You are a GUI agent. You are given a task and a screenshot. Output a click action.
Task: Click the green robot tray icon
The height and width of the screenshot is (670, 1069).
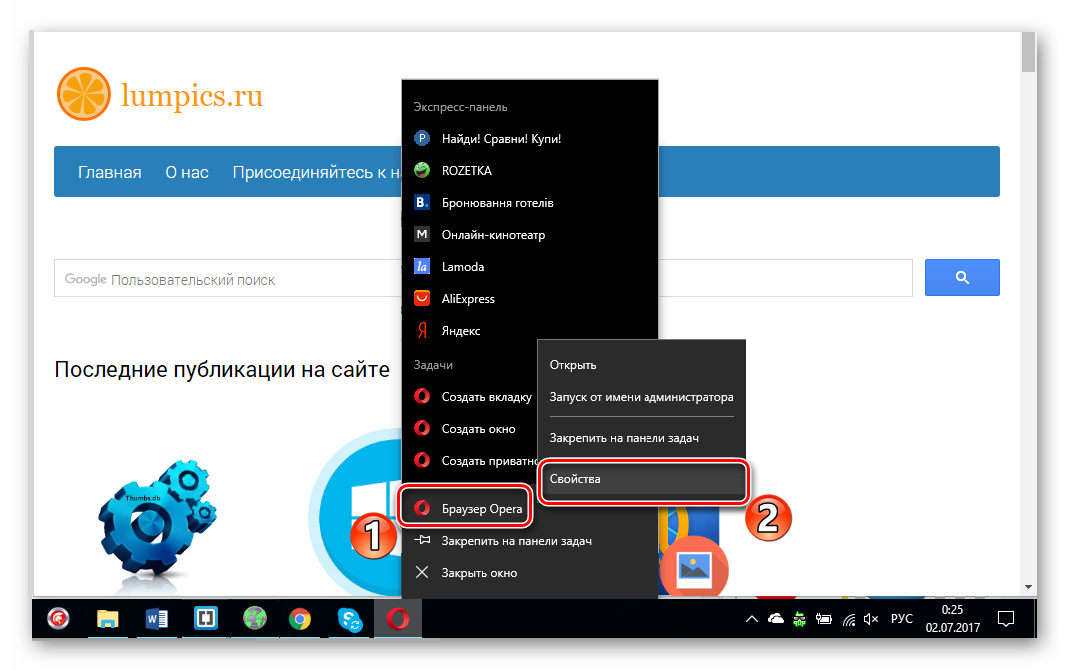[800, 619]
